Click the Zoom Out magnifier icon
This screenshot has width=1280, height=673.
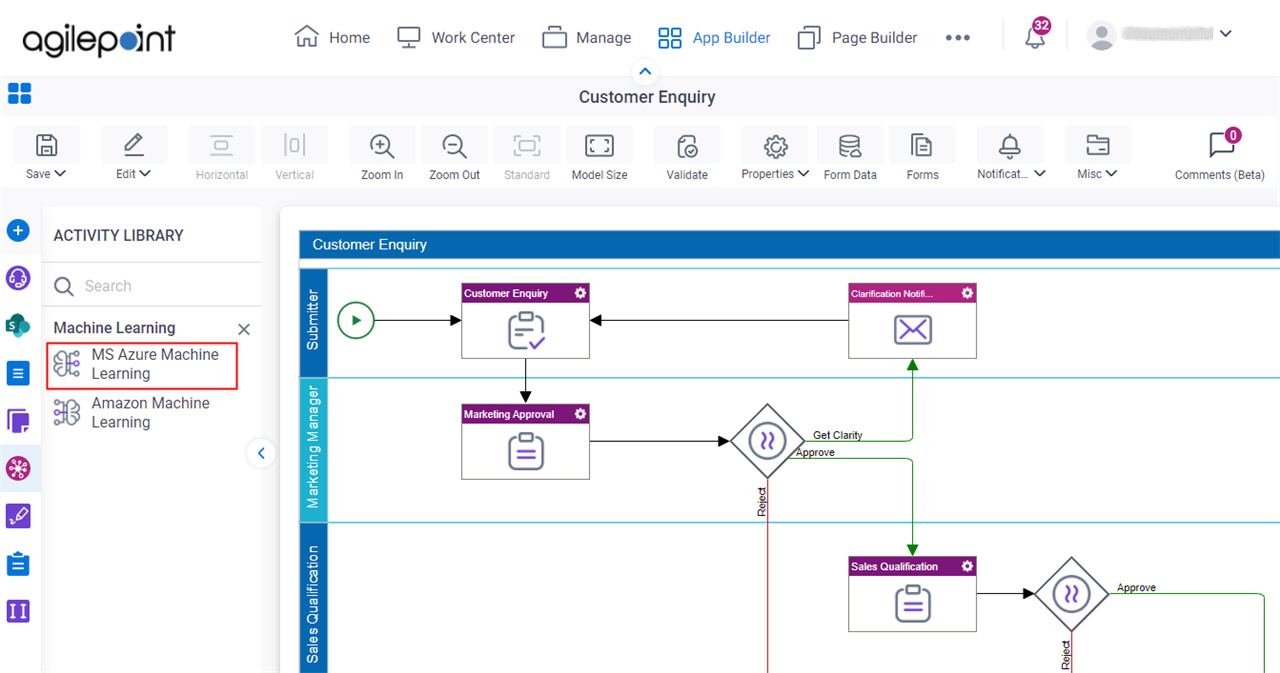(454, 146)
